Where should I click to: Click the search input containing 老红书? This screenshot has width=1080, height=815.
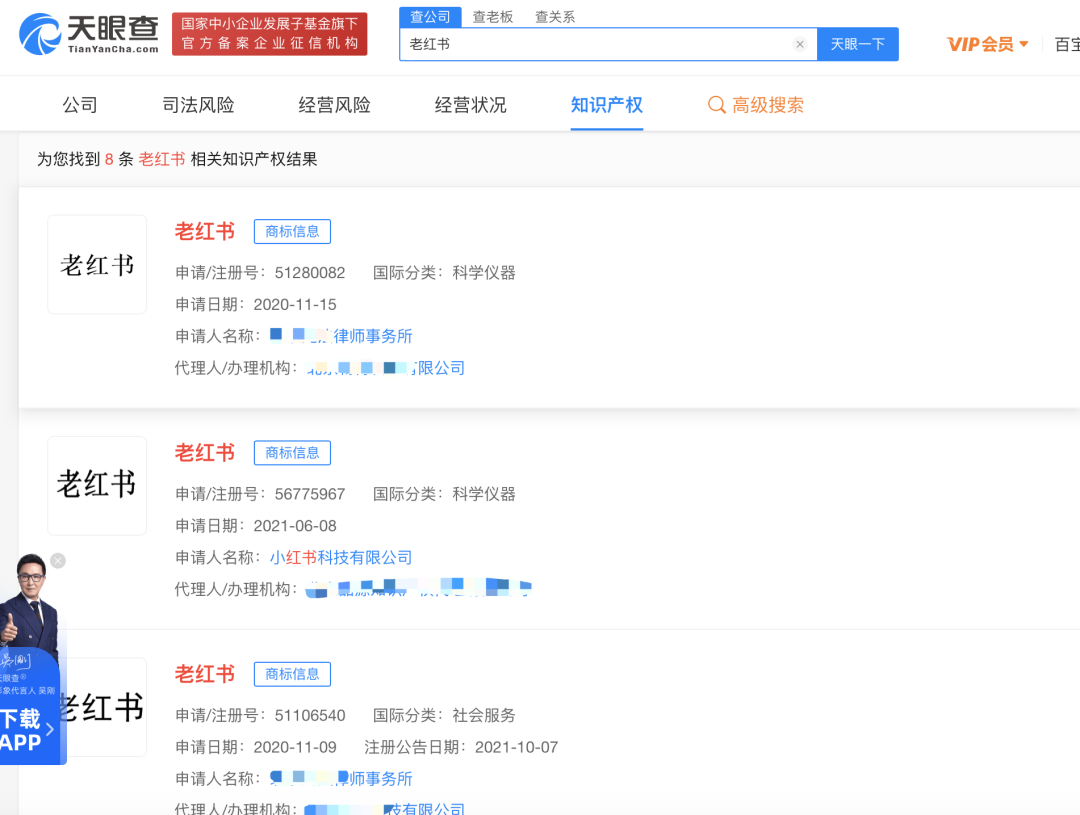tap(600, 44)
